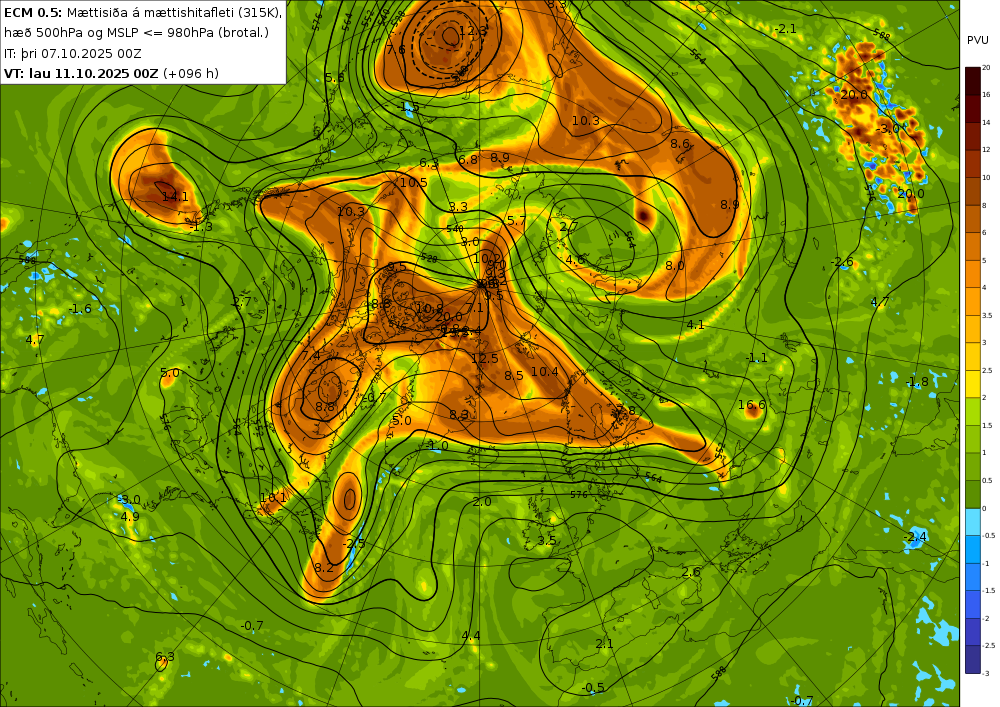Click the '10.4' value label
This screenshot has height=707, width=1000.
tap(545, 372)
